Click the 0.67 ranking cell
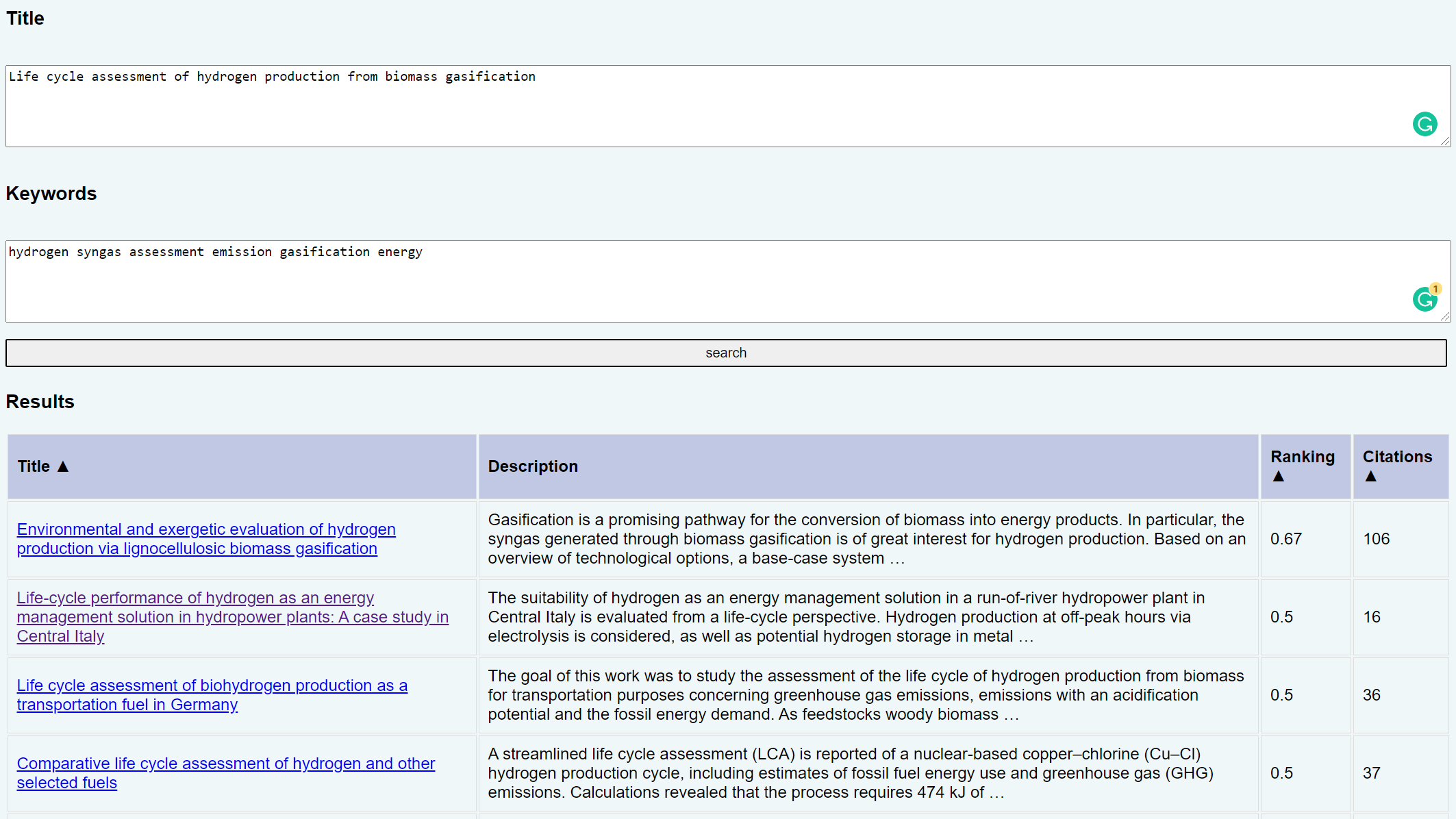 pyautogui.click(x=1285, y=539)
